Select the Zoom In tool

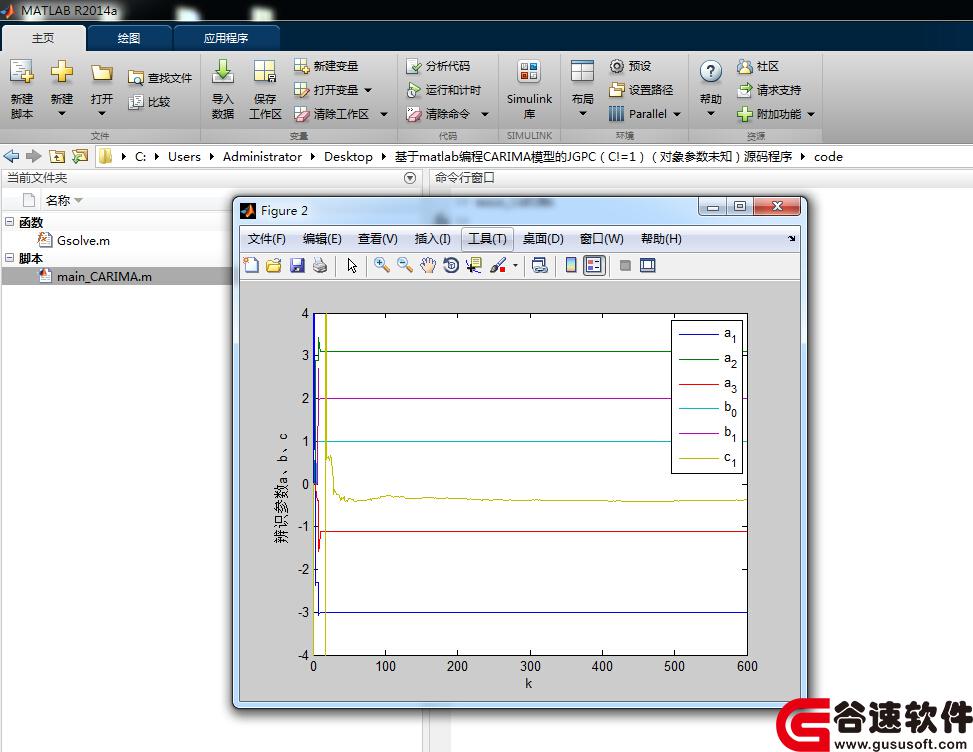pos(382,266)
